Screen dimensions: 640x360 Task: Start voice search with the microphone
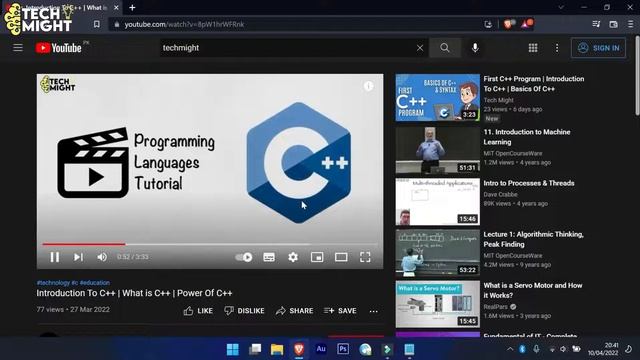[x=475, y=48]
